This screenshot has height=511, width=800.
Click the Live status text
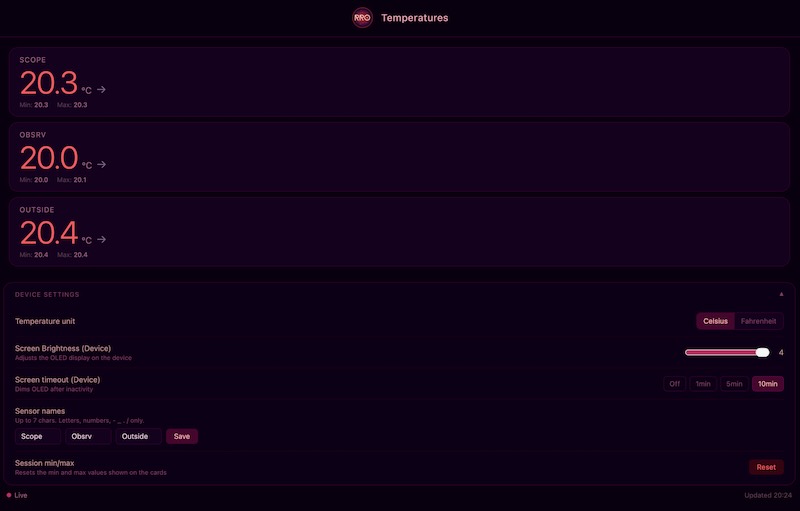click(20, 495)
